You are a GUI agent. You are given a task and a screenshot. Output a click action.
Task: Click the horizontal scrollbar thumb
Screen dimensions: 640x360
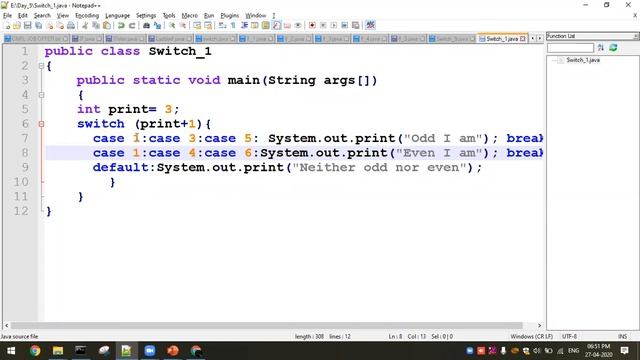pyautogui.click(x=267, y=325)
